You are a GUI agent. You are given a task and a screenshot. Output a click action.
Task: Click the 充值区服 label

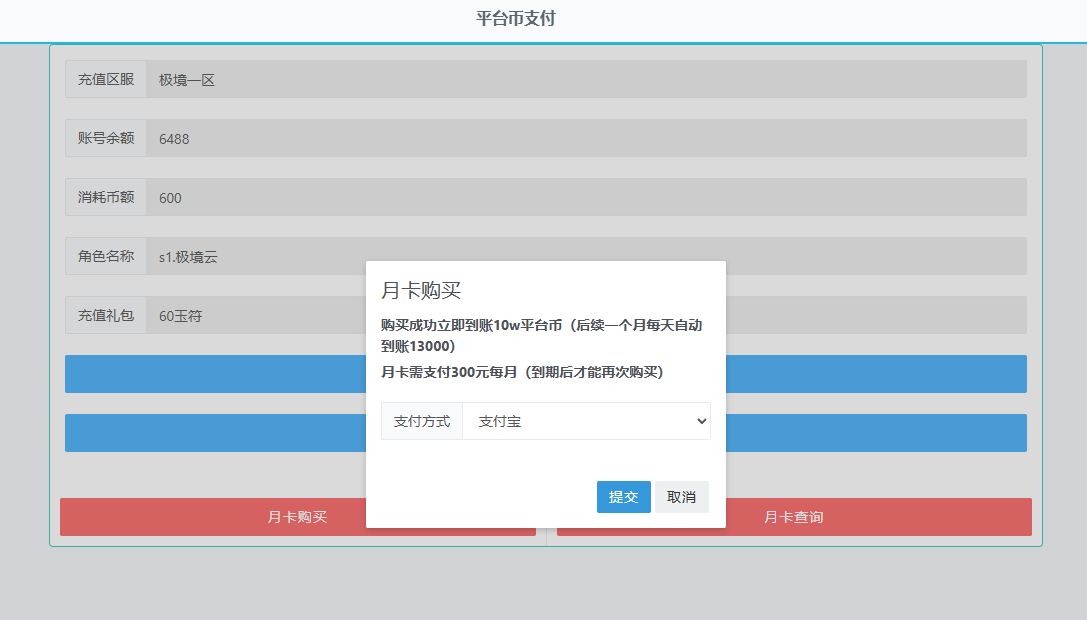pyautogui.click(x=106, y=80)
